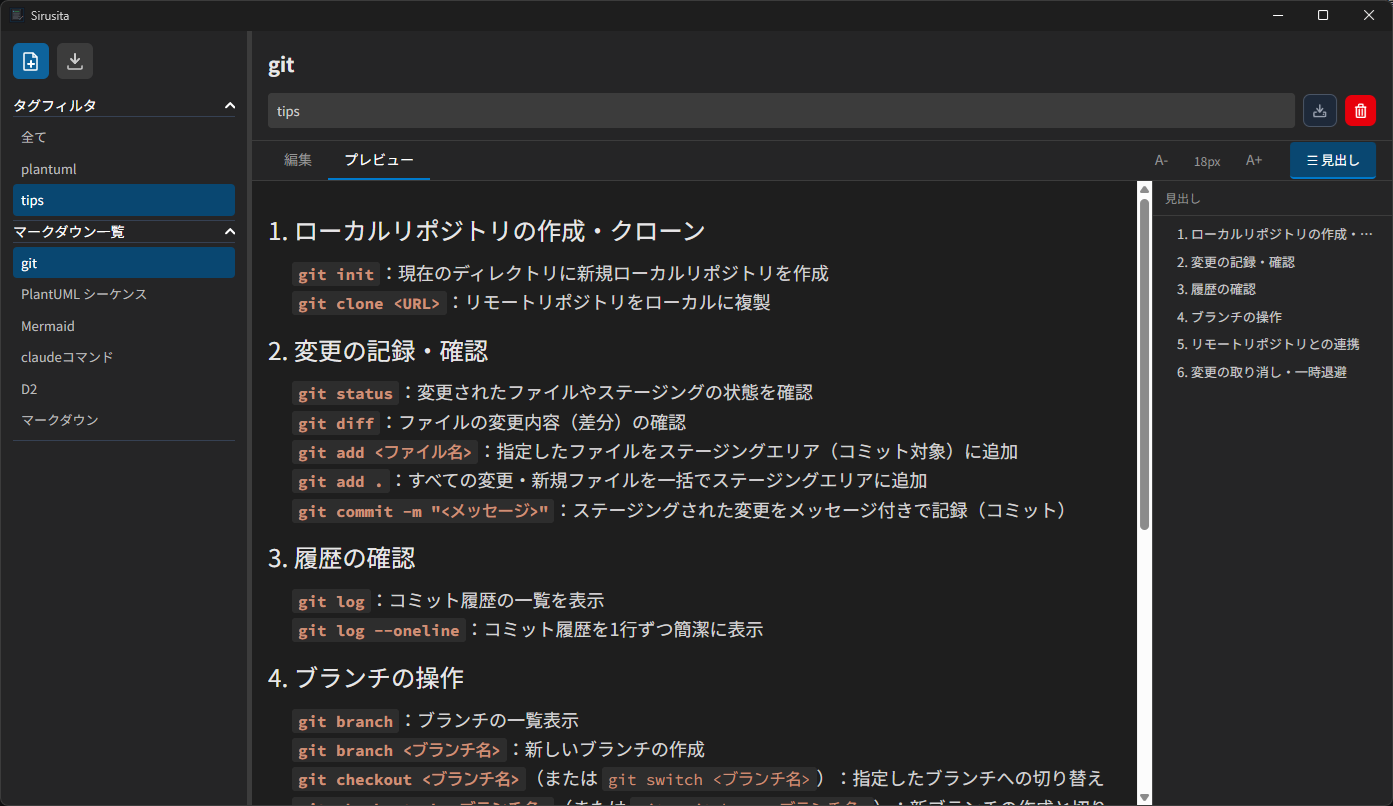Click the Sirusita app icon in the title bar
The image size is (1393, 806).
point(17,15)
